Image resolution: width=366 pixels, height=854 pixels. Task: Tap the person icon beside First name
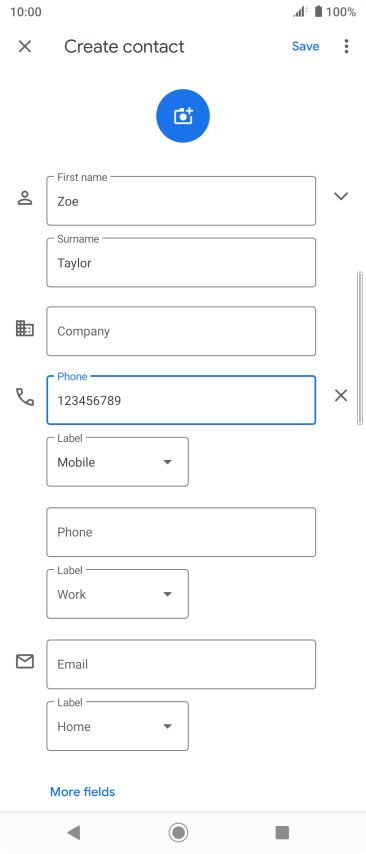pyautogui.click(x=25, y=198)
